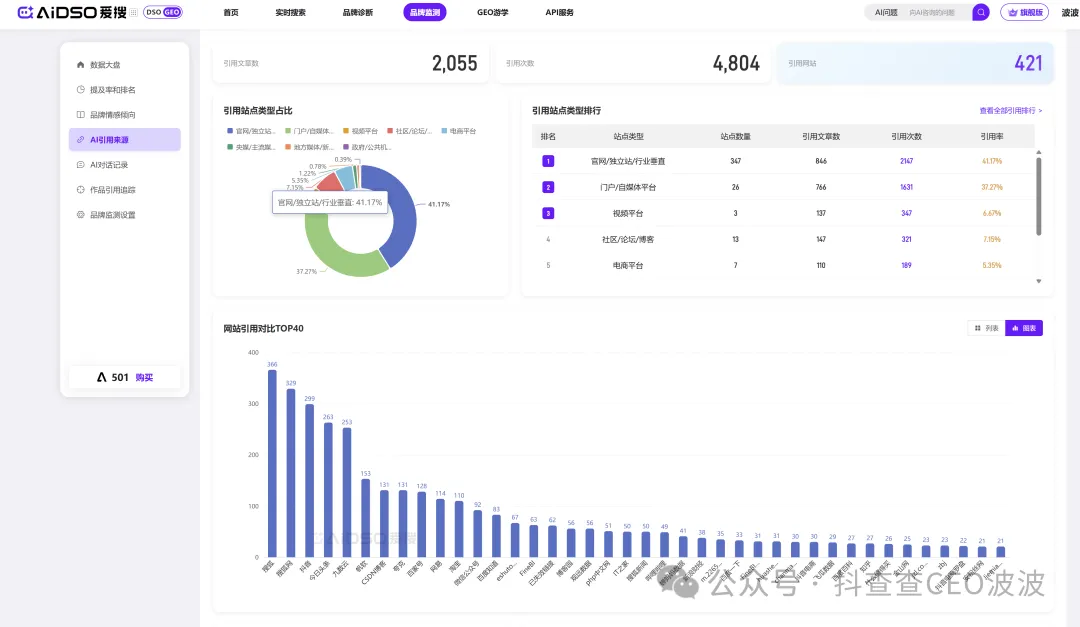
Task: Click the pie-chart icon for 提及率和排名
Action: click(80, 90)
